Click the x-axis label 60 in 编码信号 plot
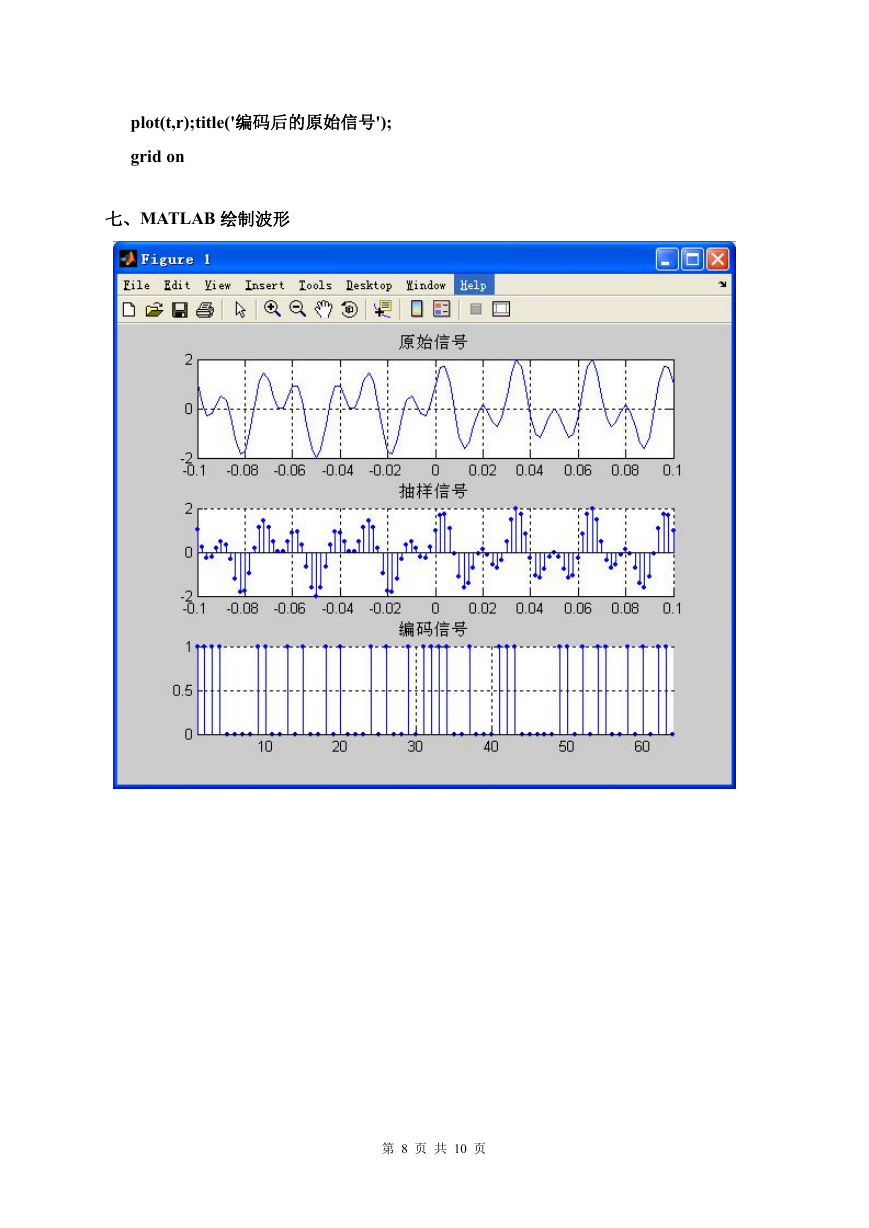Image resolution: width=869 pixels, height=1228 pixels. coord(642,746)
